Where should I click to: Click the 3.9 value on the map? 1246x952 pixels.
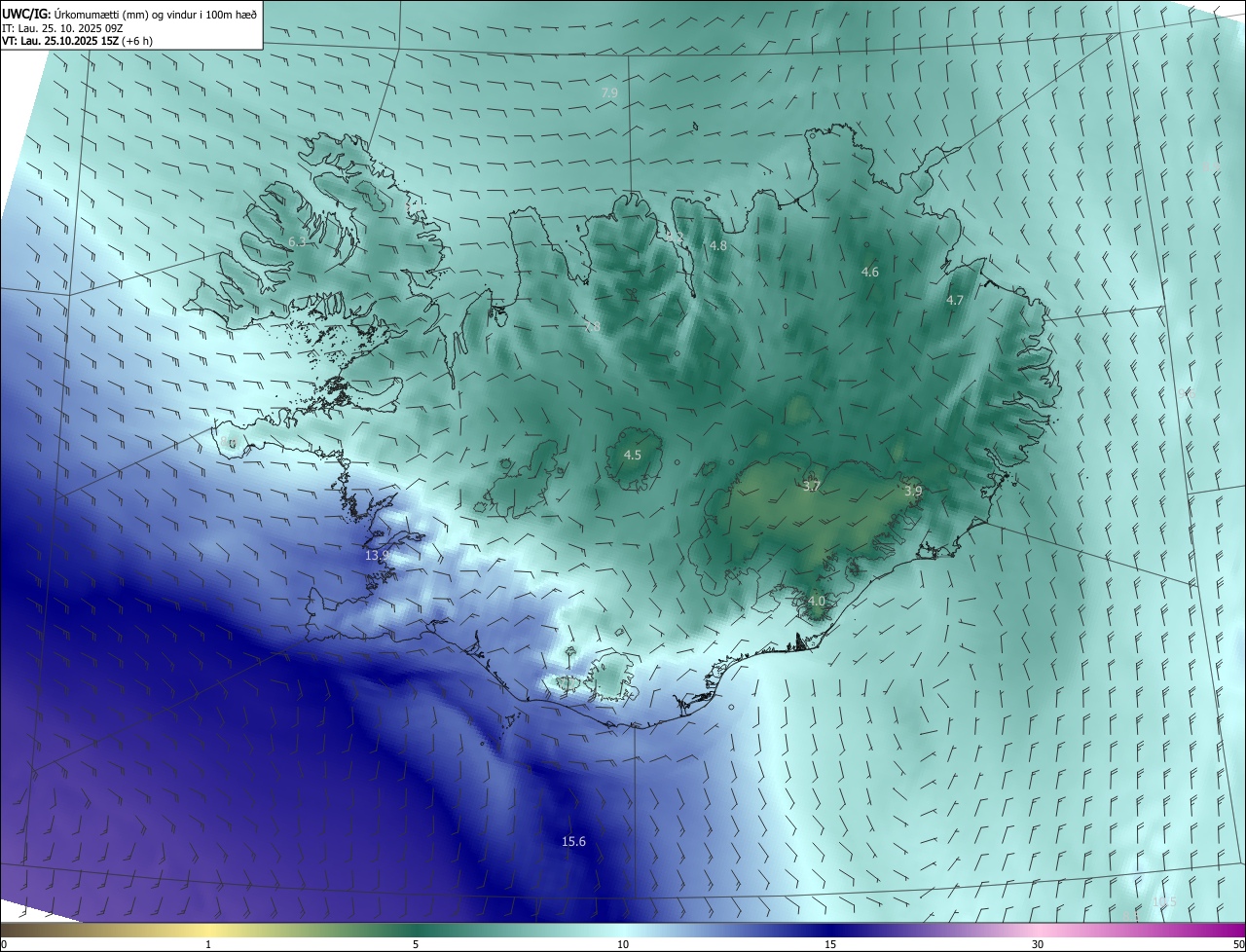point(913,492)
